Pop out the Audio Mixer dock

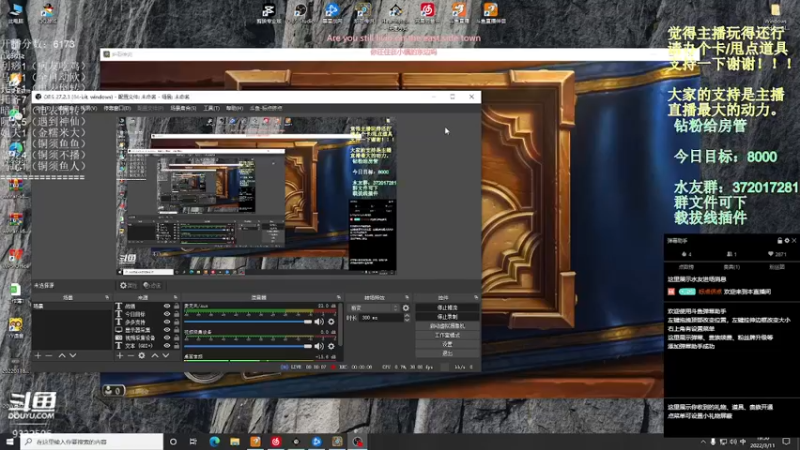pyautogui.click(x=339, y=297)
